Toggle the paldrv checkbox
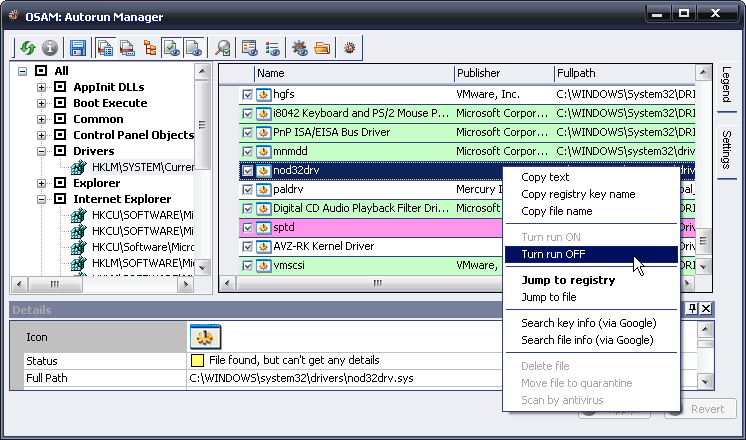 pyautogui.click(x=247, y=189)
